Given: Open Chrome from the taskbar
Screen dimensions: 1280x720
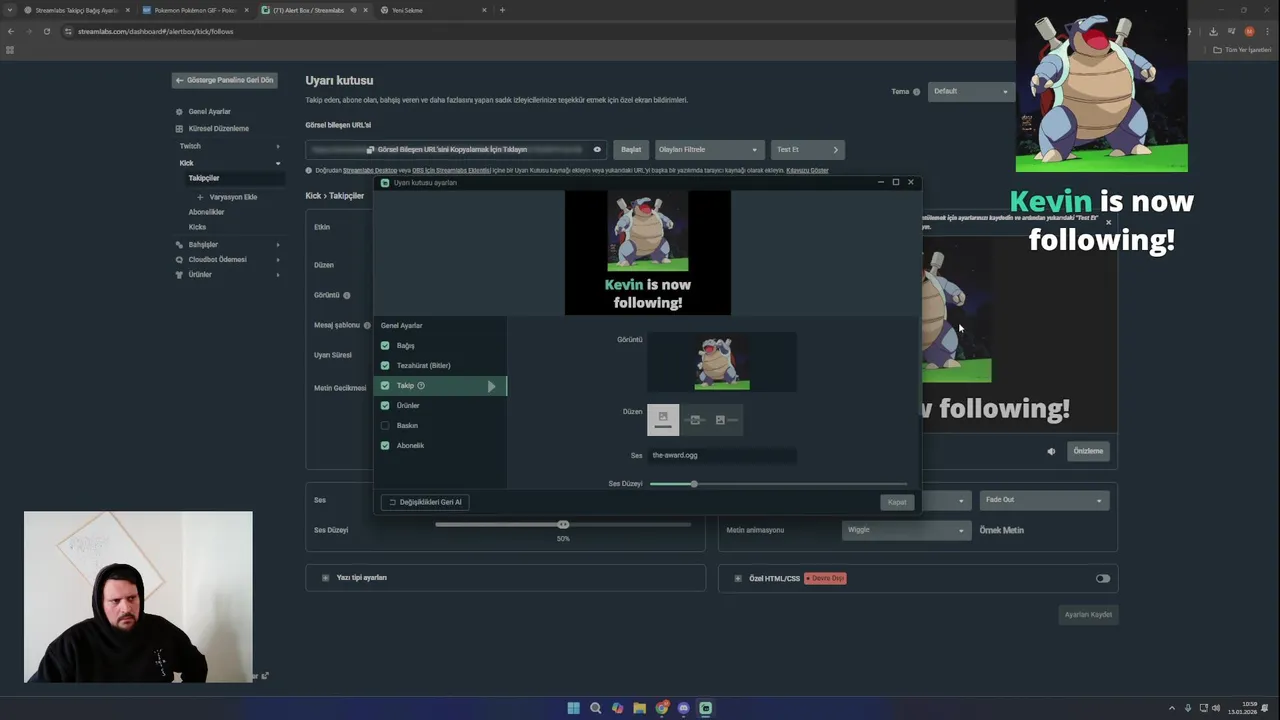Looking at the screenshot, I should click(x=661, y=708).
